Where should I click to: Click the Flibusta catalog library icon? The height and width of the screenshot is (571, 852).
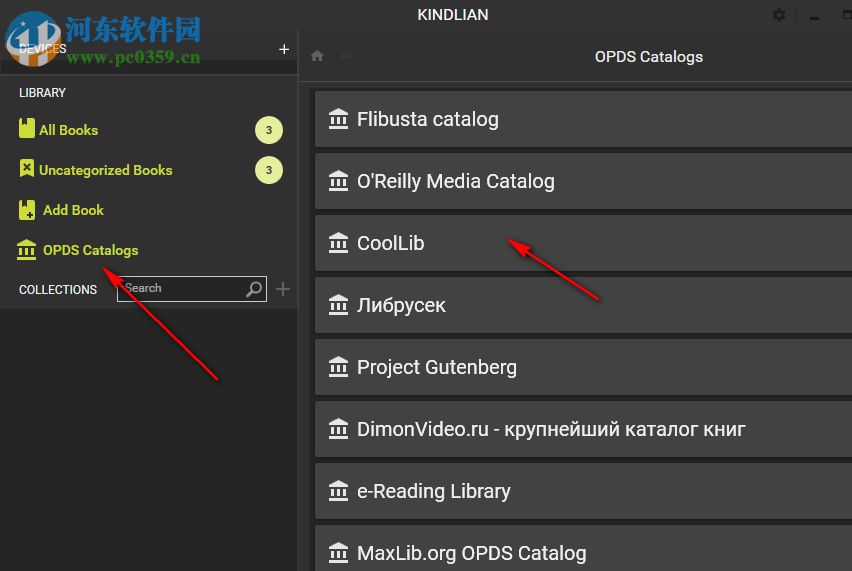click(338, 118)
